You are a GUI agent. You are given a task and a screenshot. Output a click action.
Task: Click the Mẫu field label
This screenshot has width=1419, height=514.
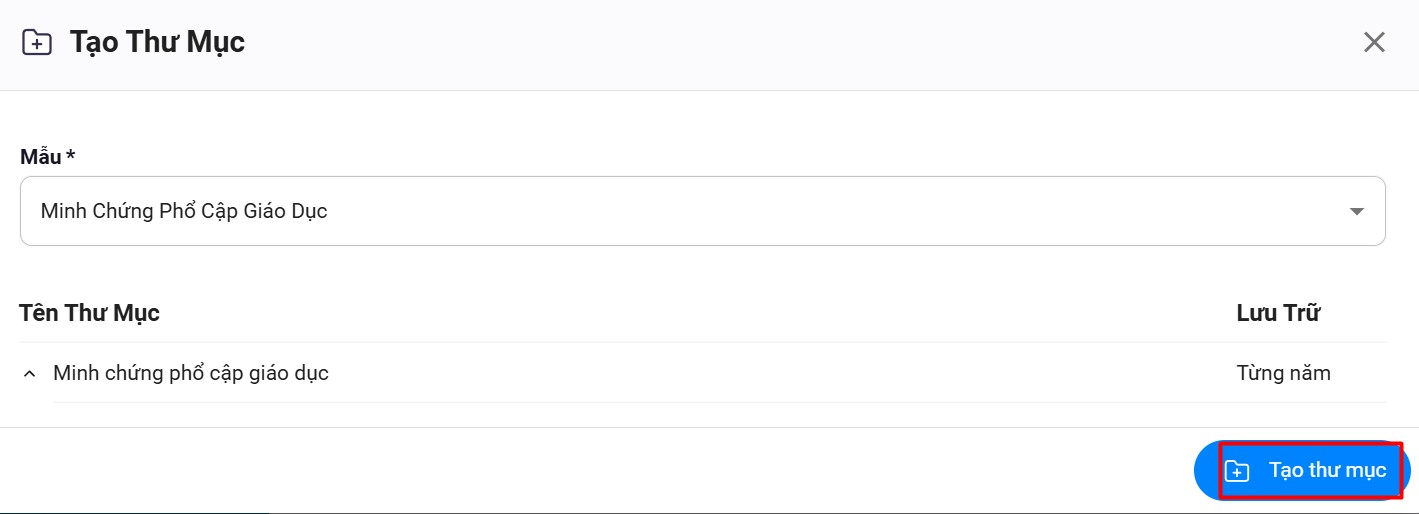tap(40, 157)
